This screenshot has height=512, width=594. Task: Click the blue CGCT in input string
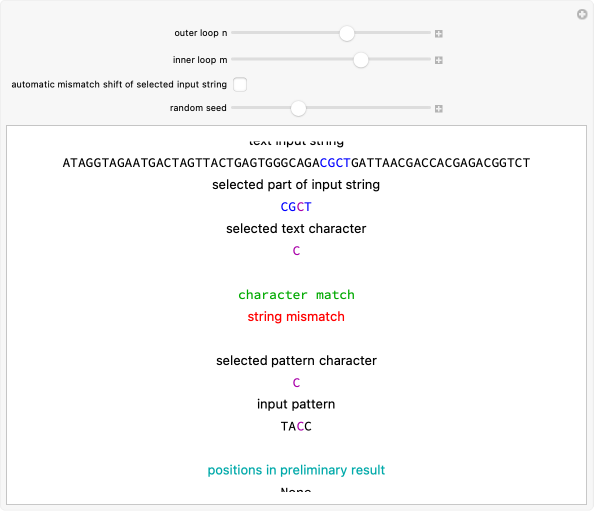click(x=335, y=163)
